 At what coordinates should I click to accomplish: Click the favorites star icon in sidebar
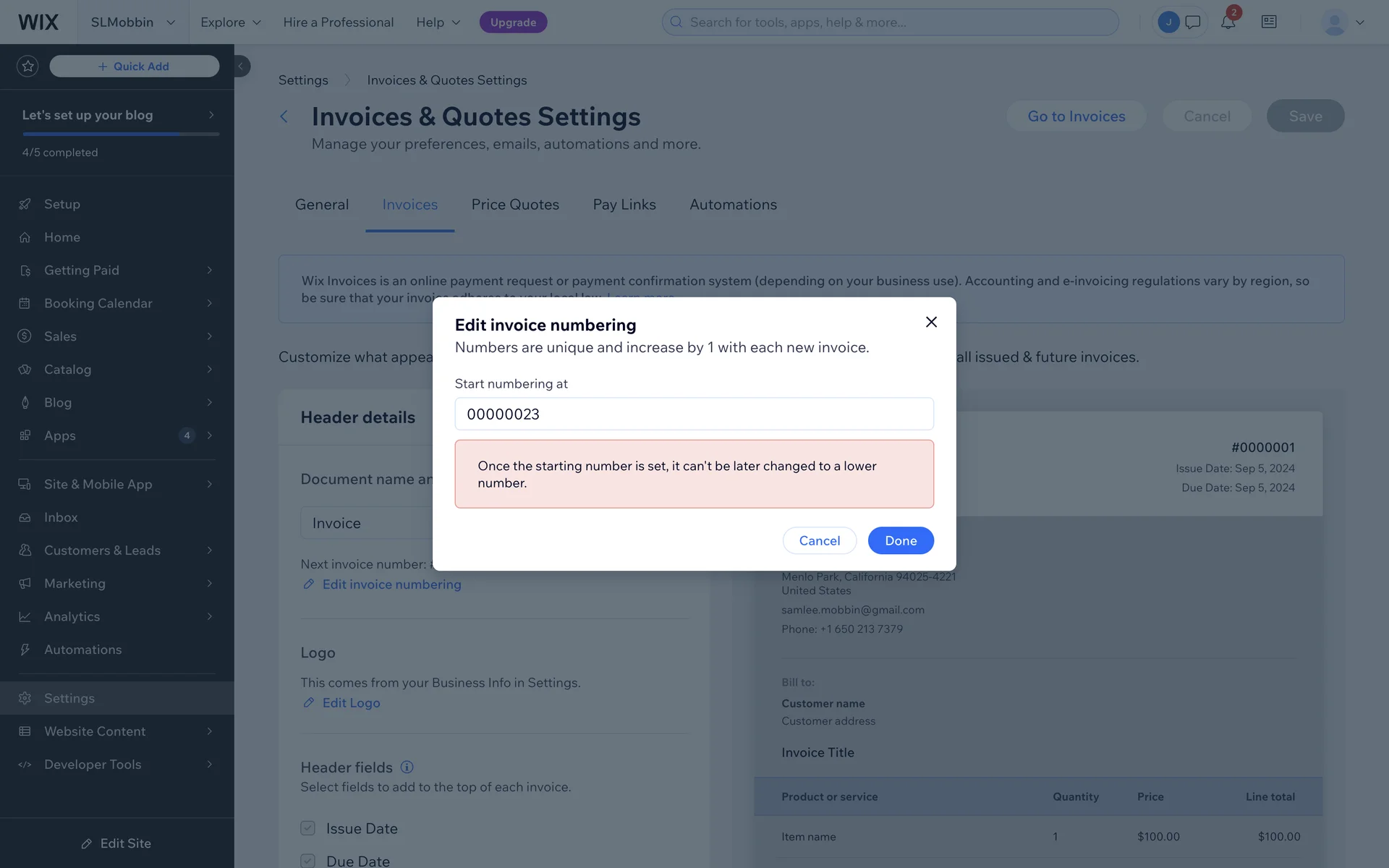point(27,67)
